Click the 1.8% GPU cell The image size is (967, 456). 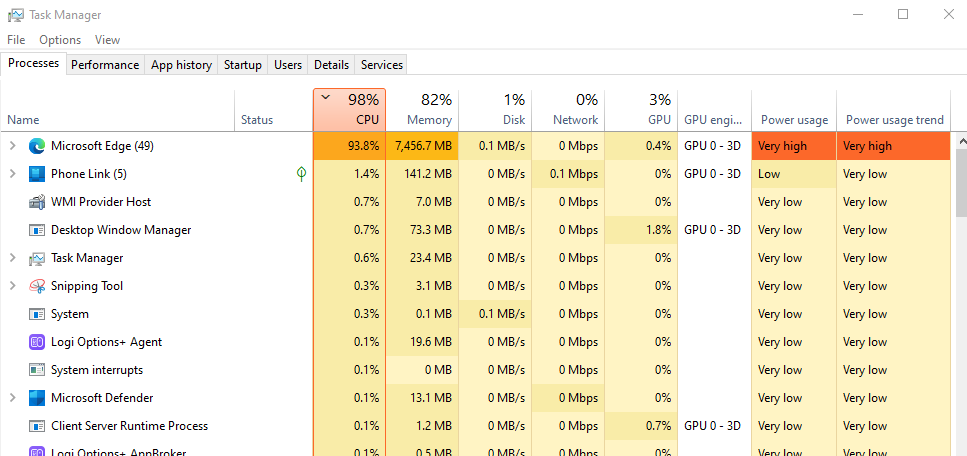tap(641, 230)
